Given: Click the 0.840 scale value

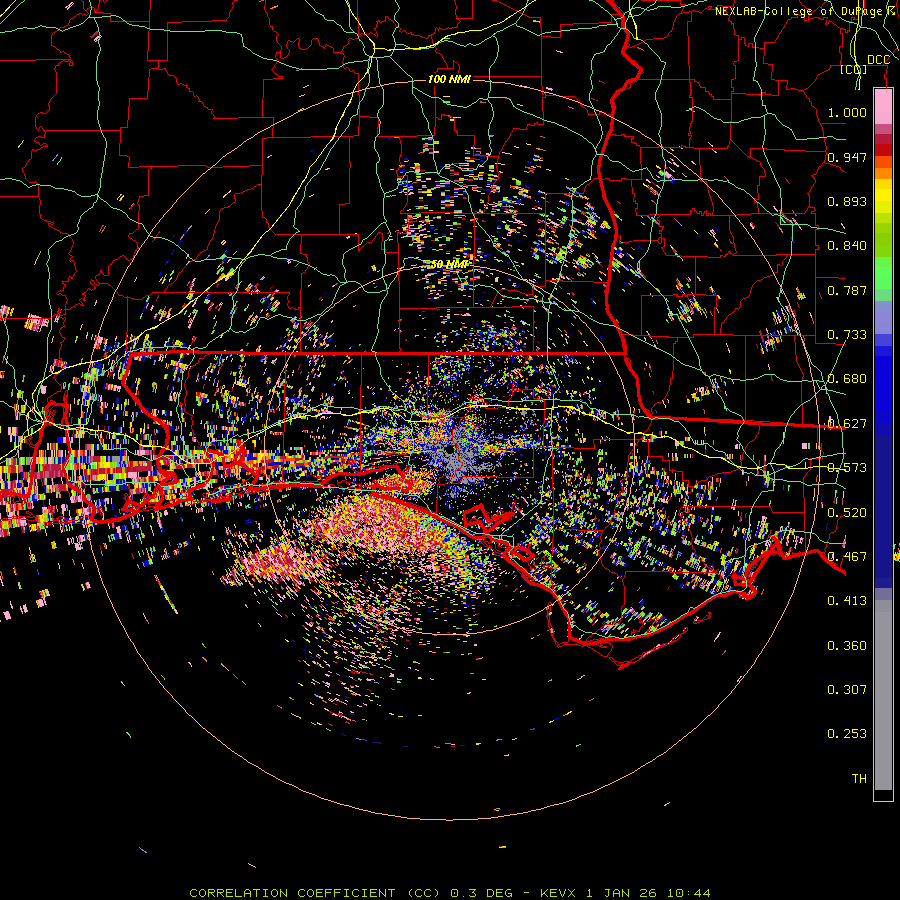Looking at the screenshot, I should coord(847,245).
